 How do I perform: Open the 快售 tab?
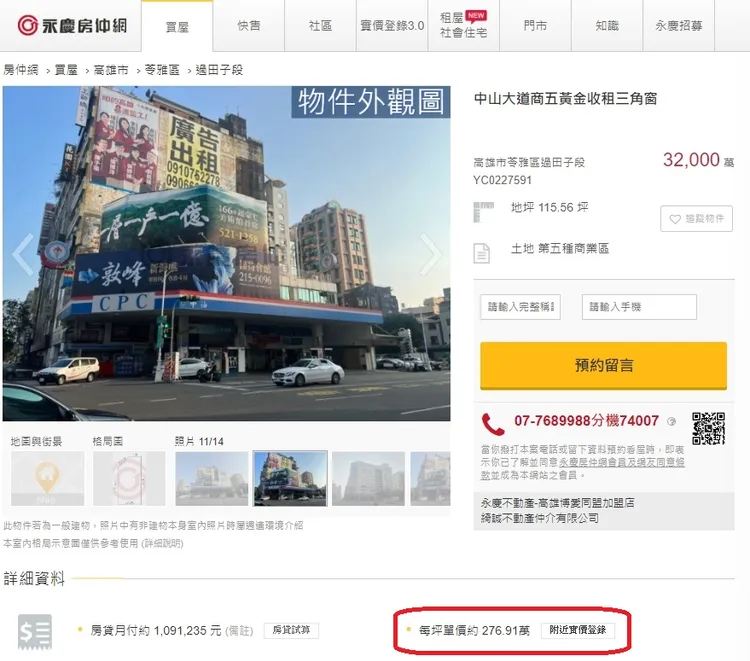coord(249,25)
